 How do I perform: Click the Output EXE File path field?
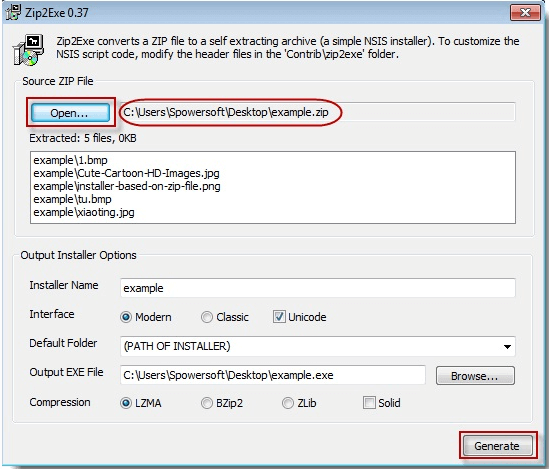click(273, 375)
